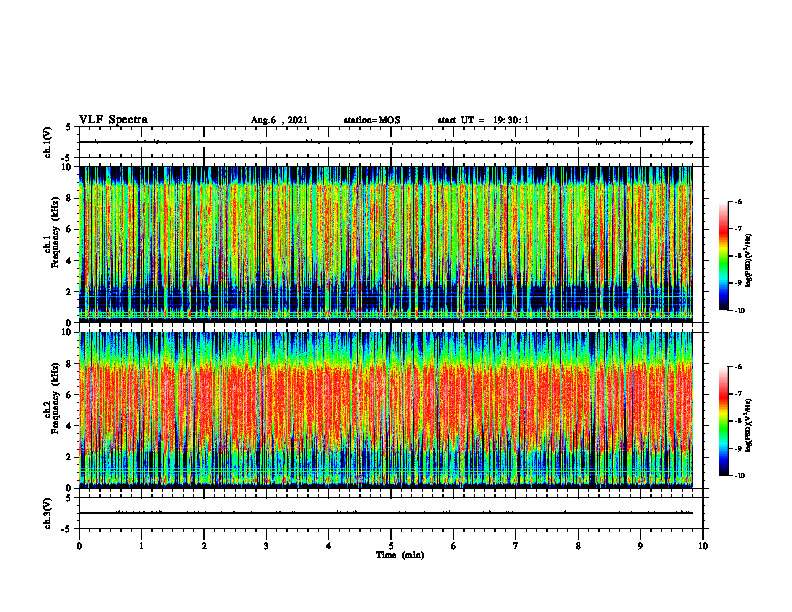The width and height of the screenshot is (792, 612).
Task: Click the 'VLF Spectra' plot title
Action: pyautogui.click(x=113, y=120)
